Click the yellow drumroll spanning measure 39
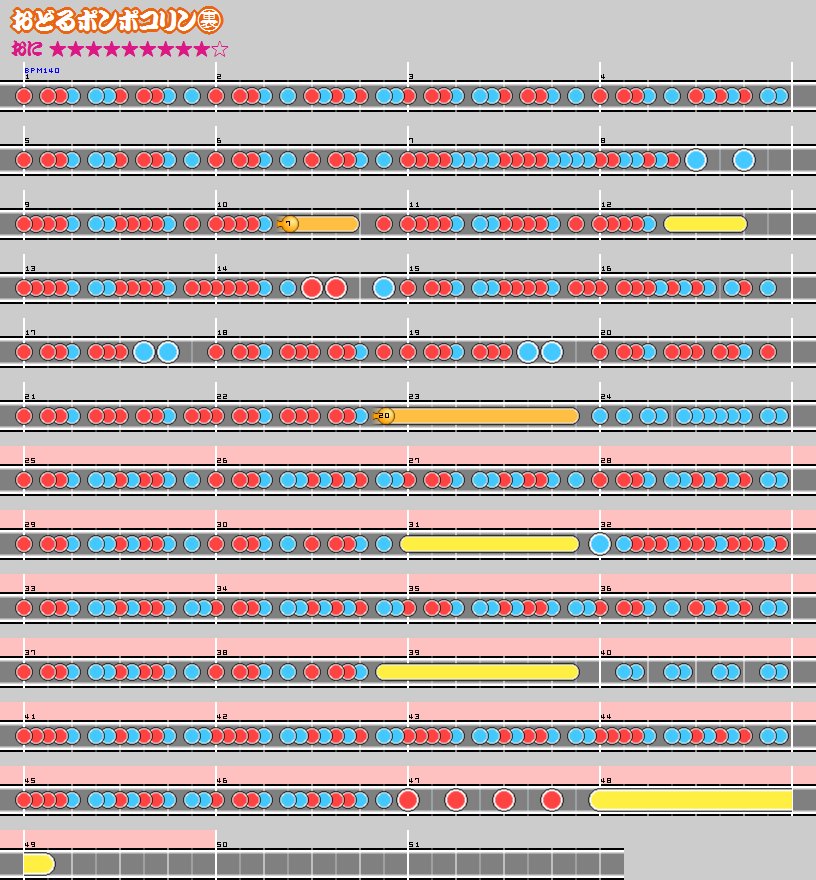The height and width of the screenshot is (880, 816). pyautogui.click(x=478, y=672)
